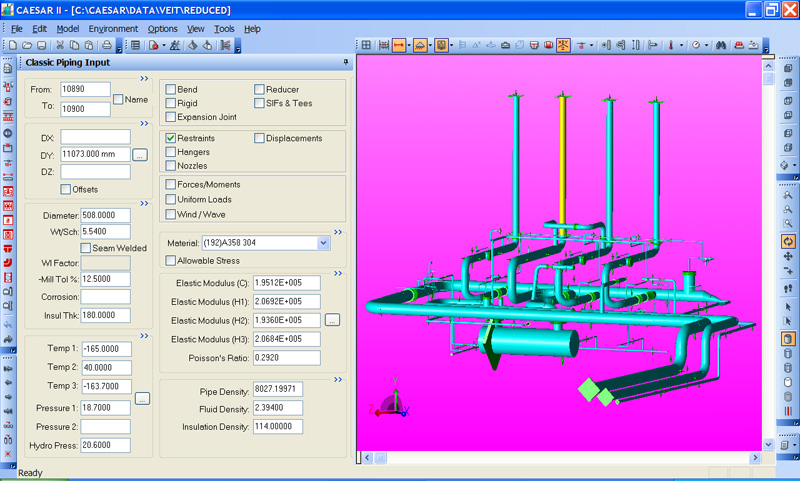
Task: Select the orbit rotate view tool
Action: pyautogui.click(x=788, y=241)
